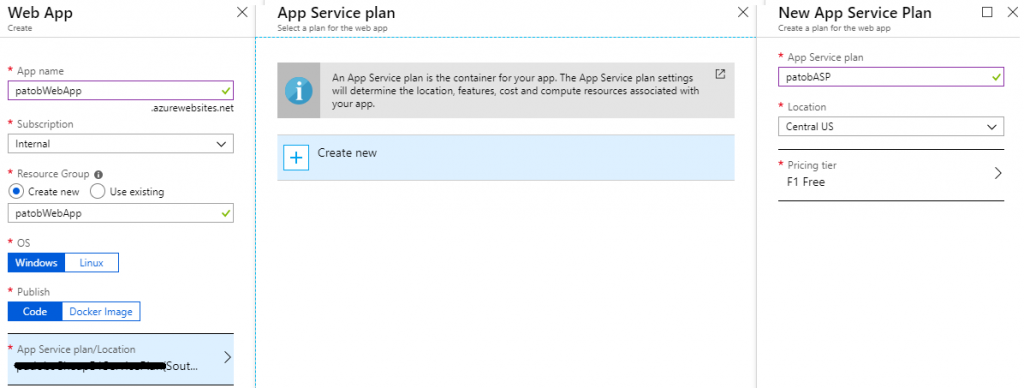Switch OS to Linux
This screenshot has height=388, width=1024.
[x=91, y=263]
